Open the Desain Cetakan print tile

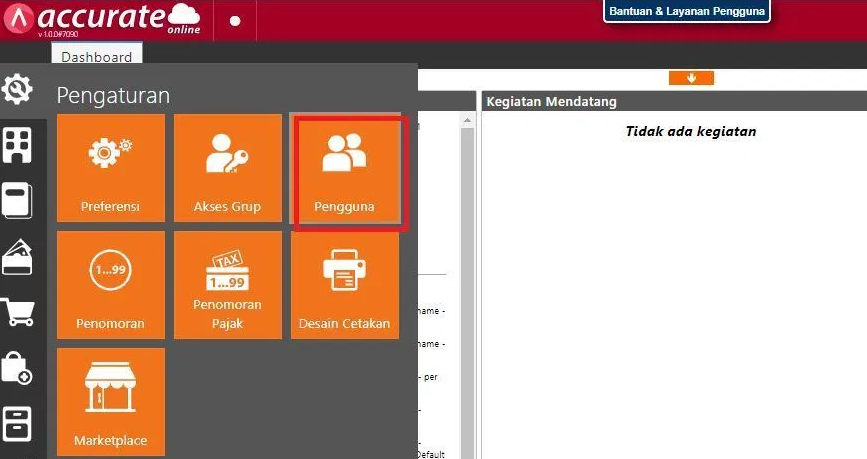(344, 286)
